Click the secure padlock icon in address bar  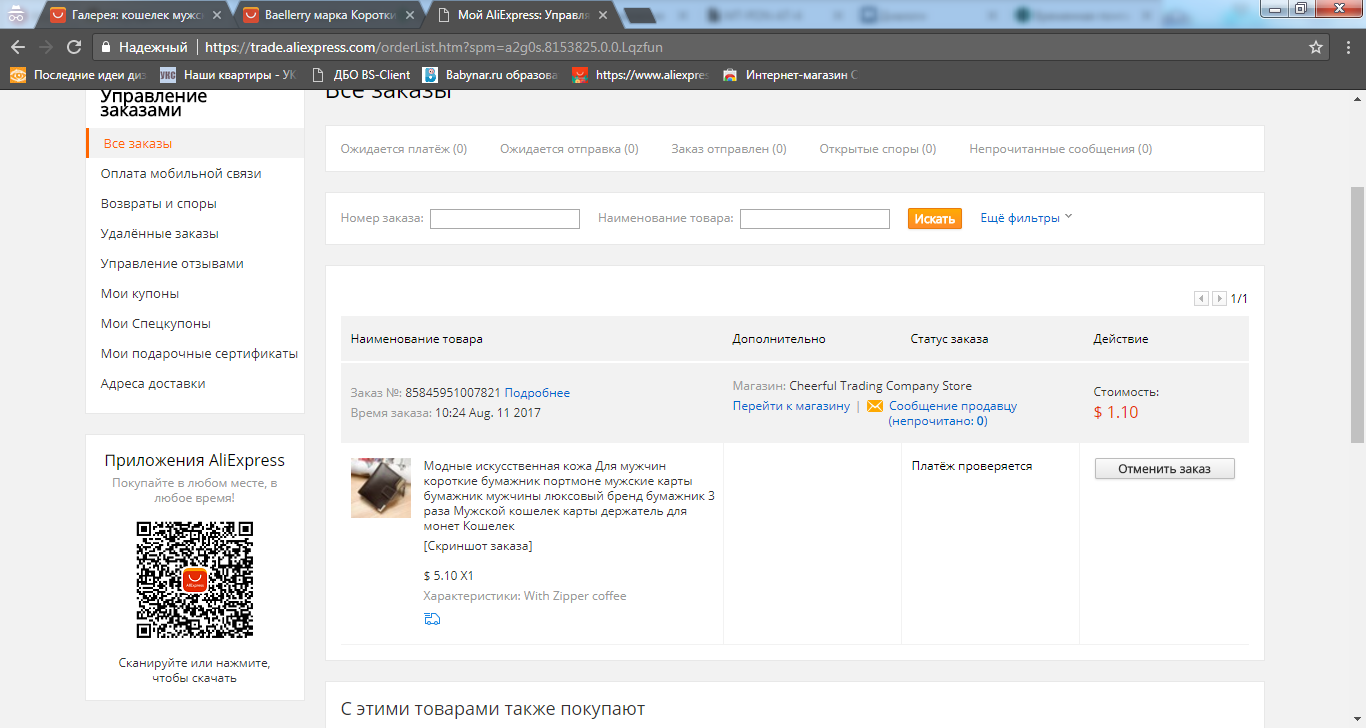pos(106,47)
